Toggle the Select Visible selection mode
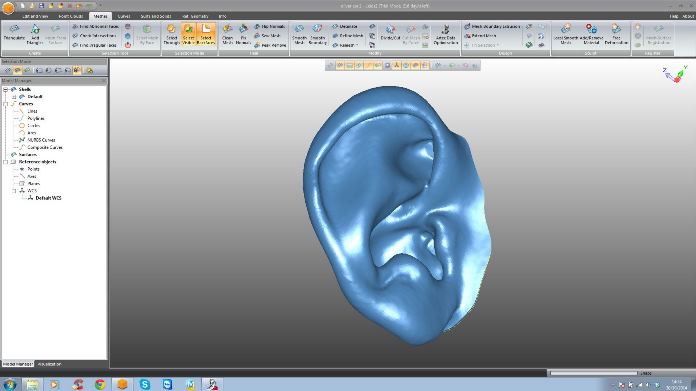This screenshot has height=391, width=696. 188,34
